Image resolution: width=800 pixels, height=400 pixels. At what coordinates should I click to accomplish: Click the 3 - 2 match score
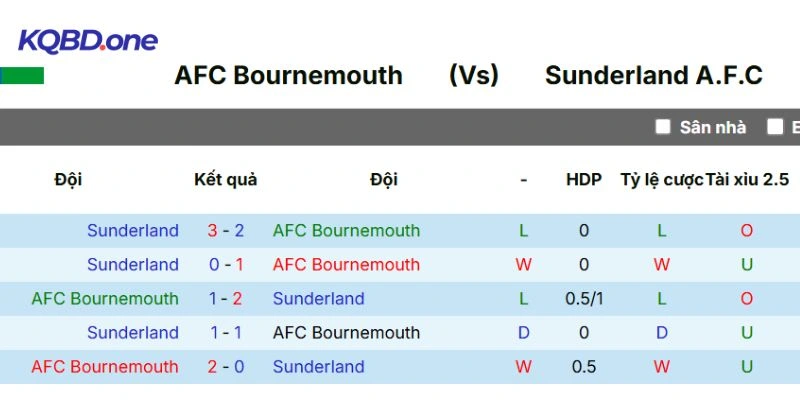(x=225, y=231)
